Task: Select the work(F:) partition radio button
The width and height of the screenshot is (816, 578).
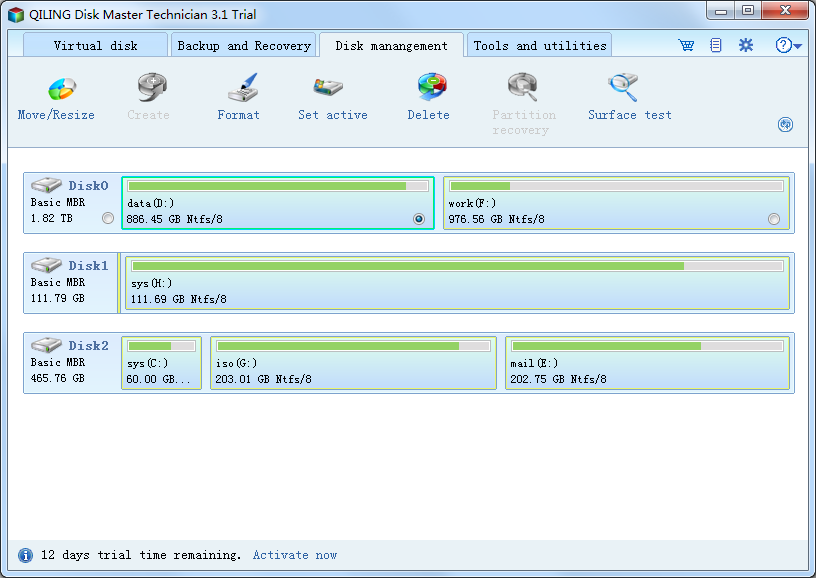Action: 774,219
